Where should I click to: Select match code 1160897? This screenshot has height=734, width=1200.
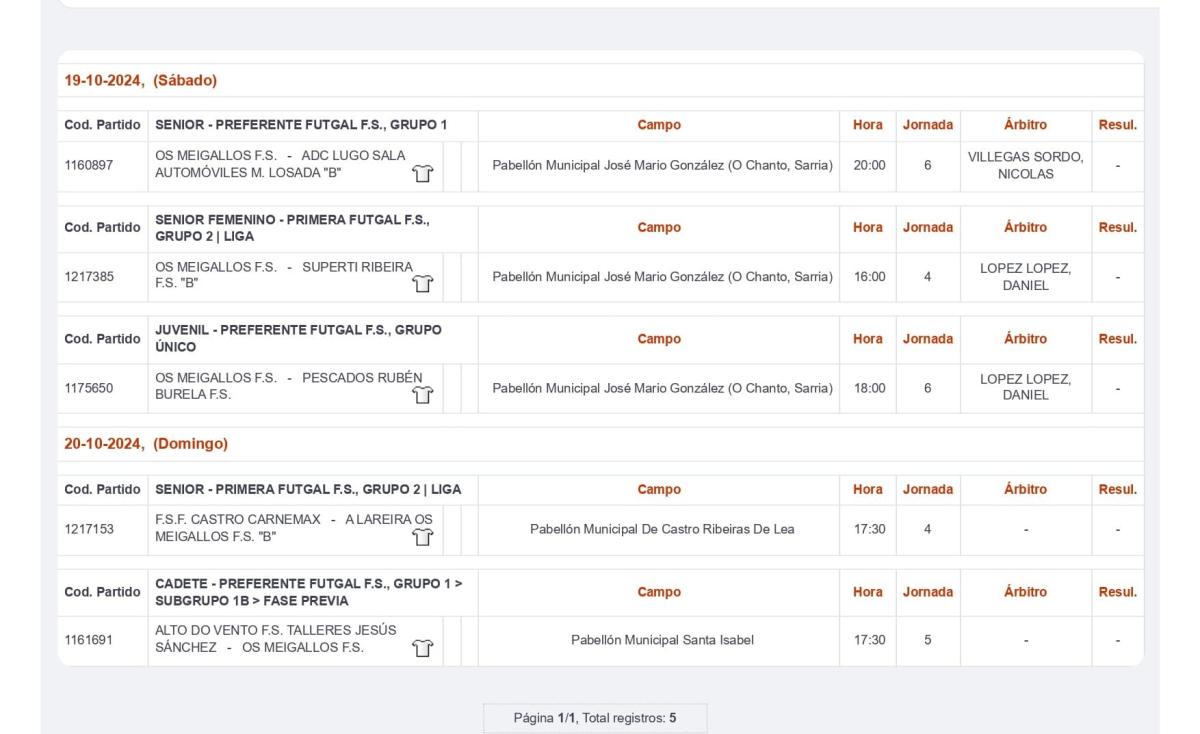(89, 165)
